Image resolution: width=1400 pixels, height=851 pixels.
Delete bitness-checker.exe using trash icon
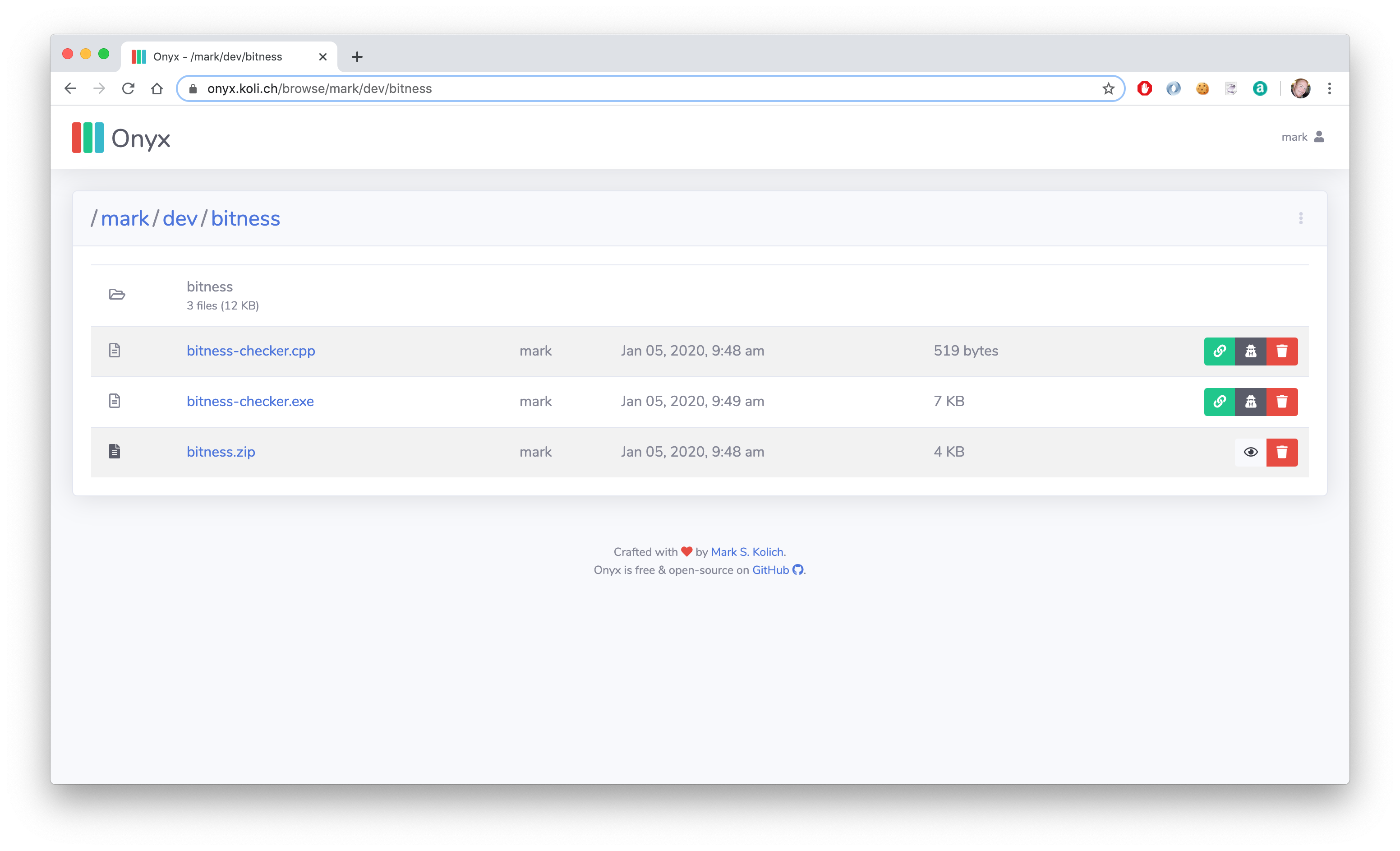pos(1282,402)
